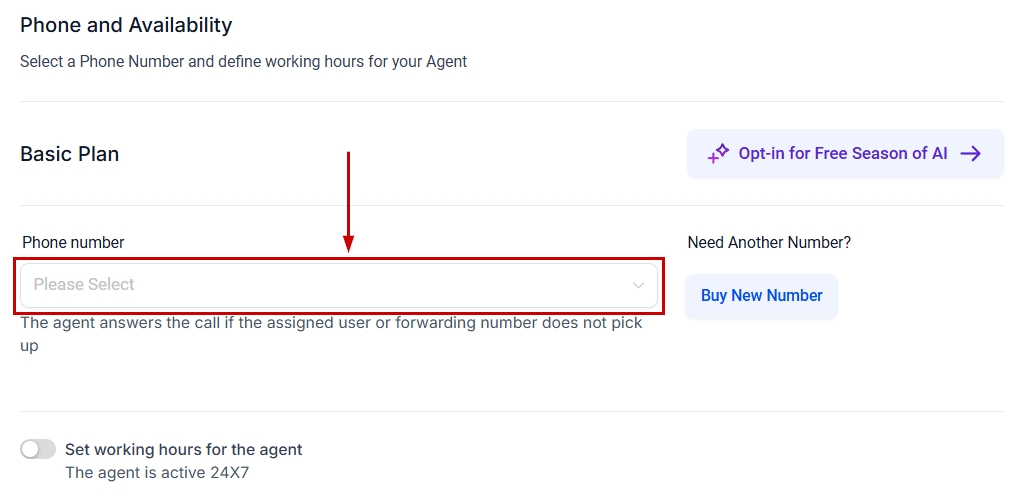
Task: Click the subtitle about defining working hours
Action: point(243,61)
